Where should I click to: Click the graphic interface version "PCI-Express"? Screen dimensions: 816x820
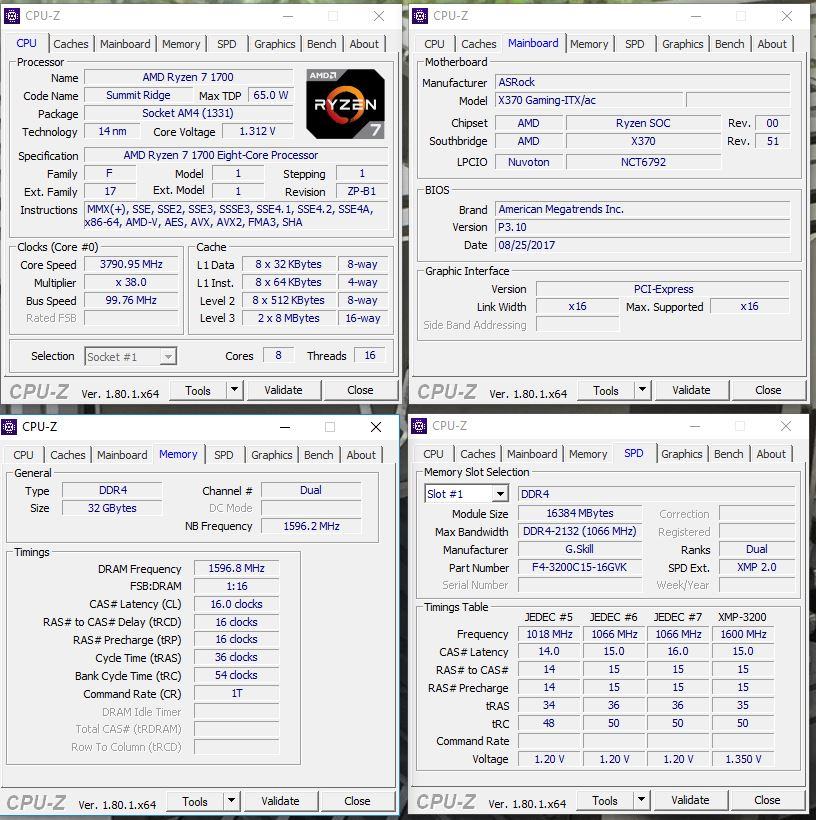point(663,289)
